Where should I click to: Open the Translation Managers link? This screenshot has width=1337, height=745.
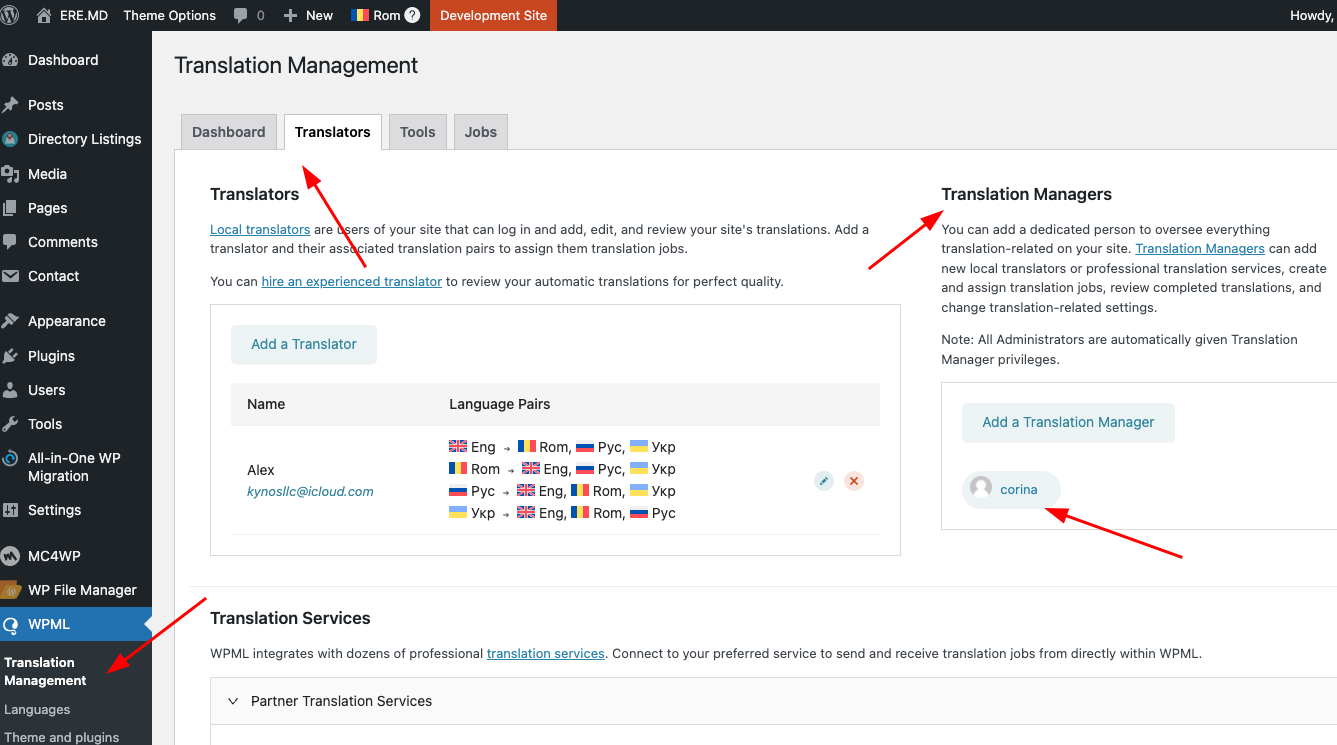[1200, 248]
